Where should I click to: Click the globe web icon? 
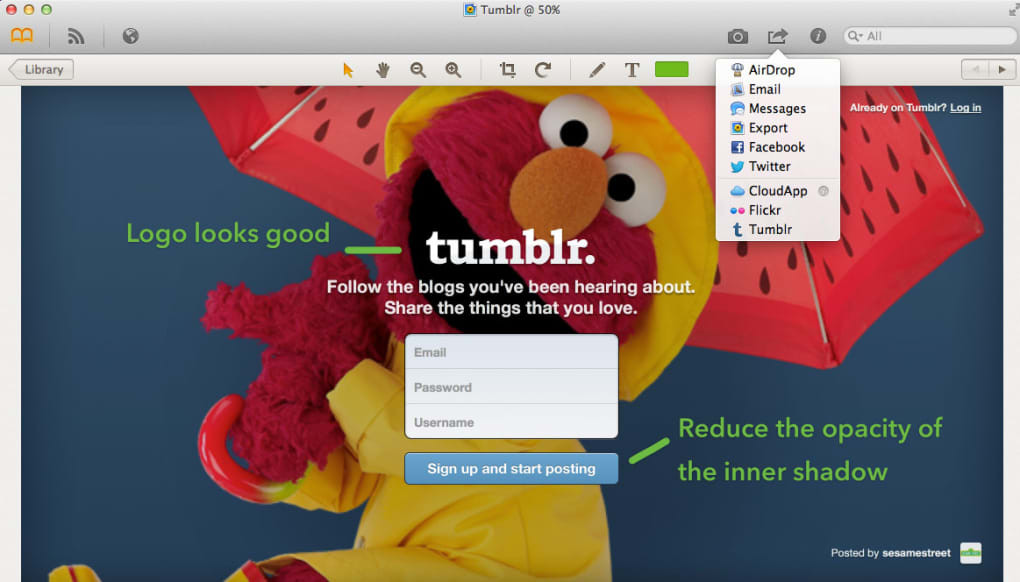[x=131, y=36]
